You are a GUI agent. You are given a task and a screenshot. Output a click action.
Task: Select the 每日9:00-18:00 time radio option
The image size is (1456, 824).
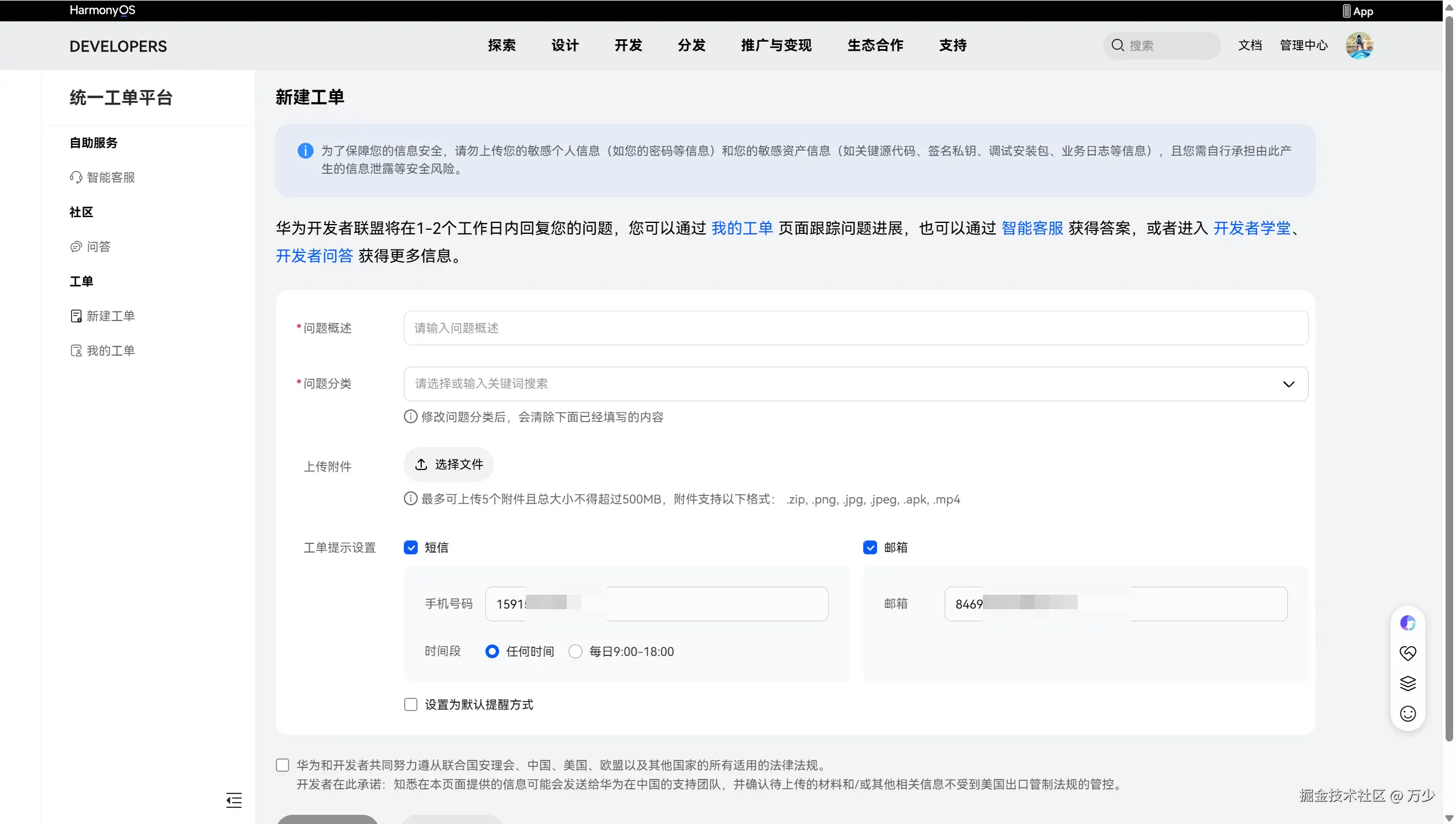coord(575,651)
